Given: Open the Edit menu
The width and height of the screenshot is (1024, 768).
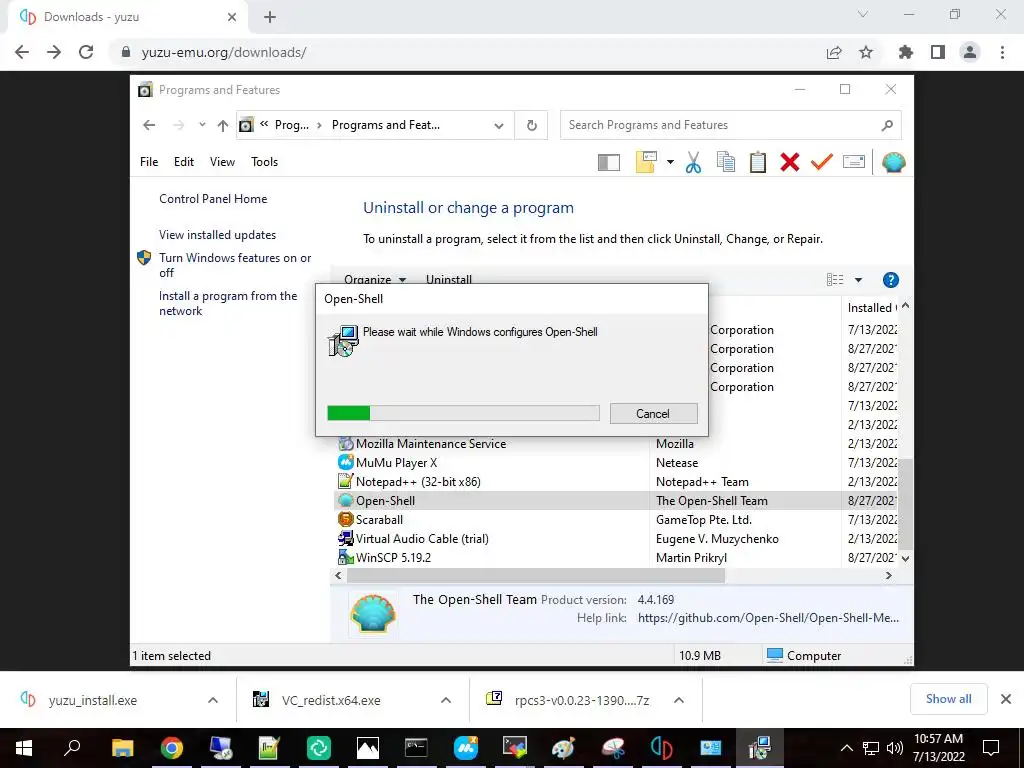Looking at the screenshot, I should pos(184,161).
